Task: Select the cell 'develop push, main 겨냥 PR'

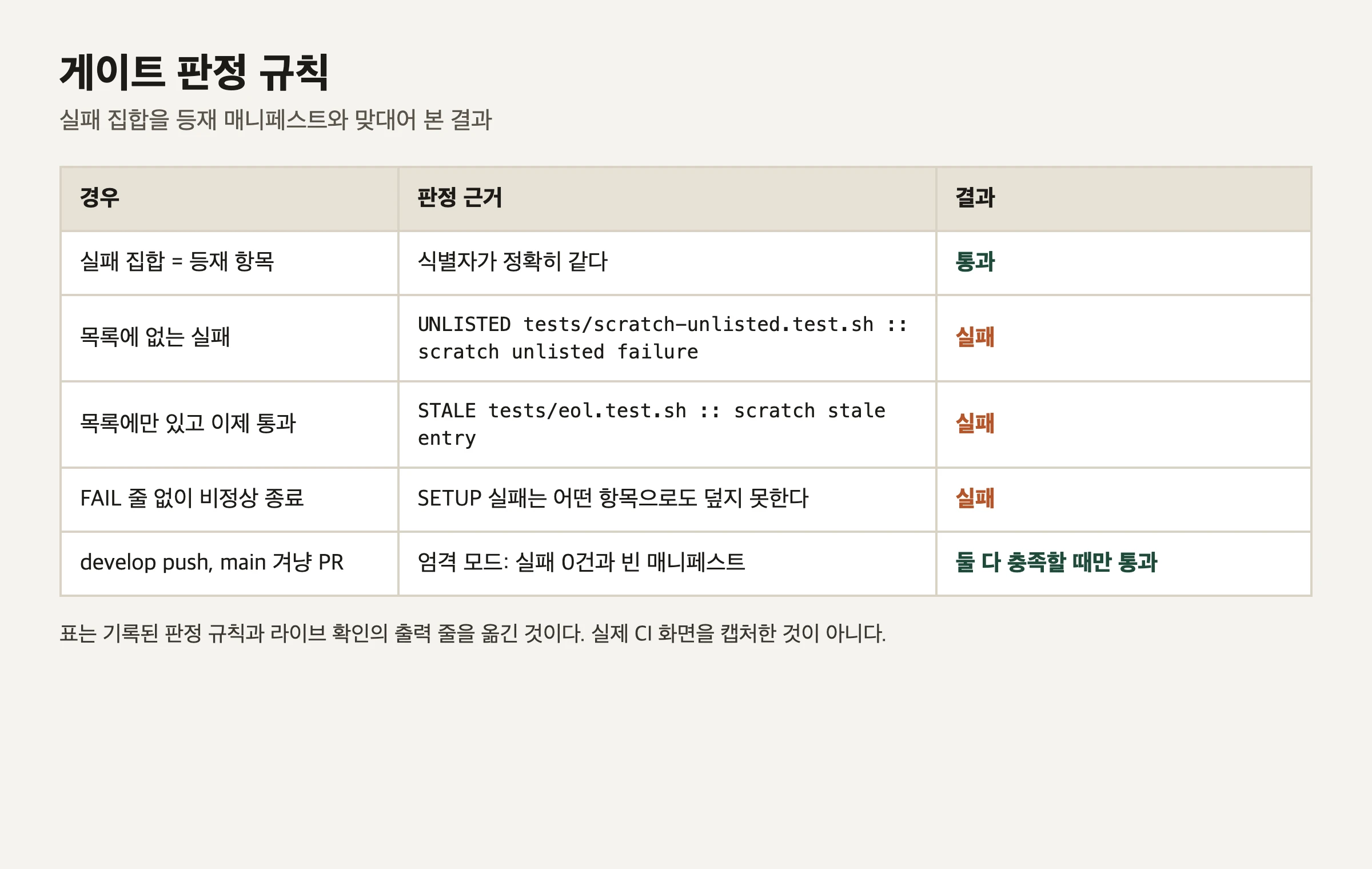Action: coord(229,563)
